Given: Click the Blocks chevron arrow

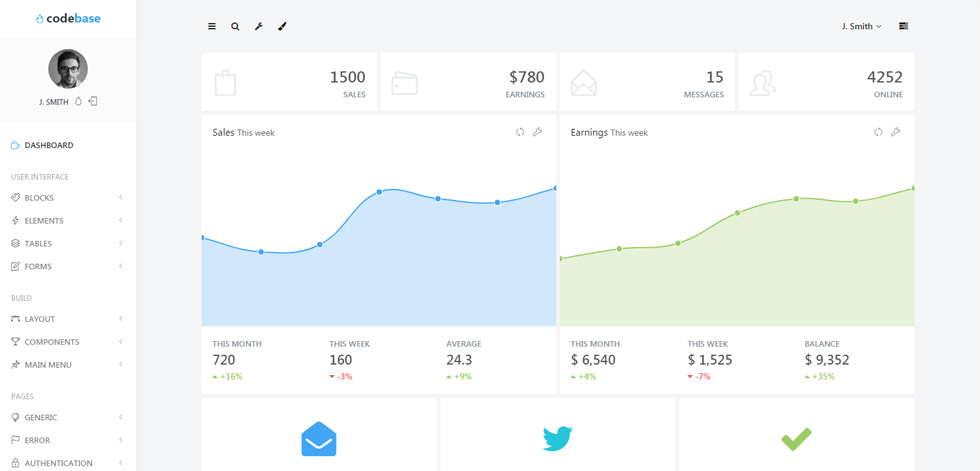Looking at the screenshot, I should [121, 197].
